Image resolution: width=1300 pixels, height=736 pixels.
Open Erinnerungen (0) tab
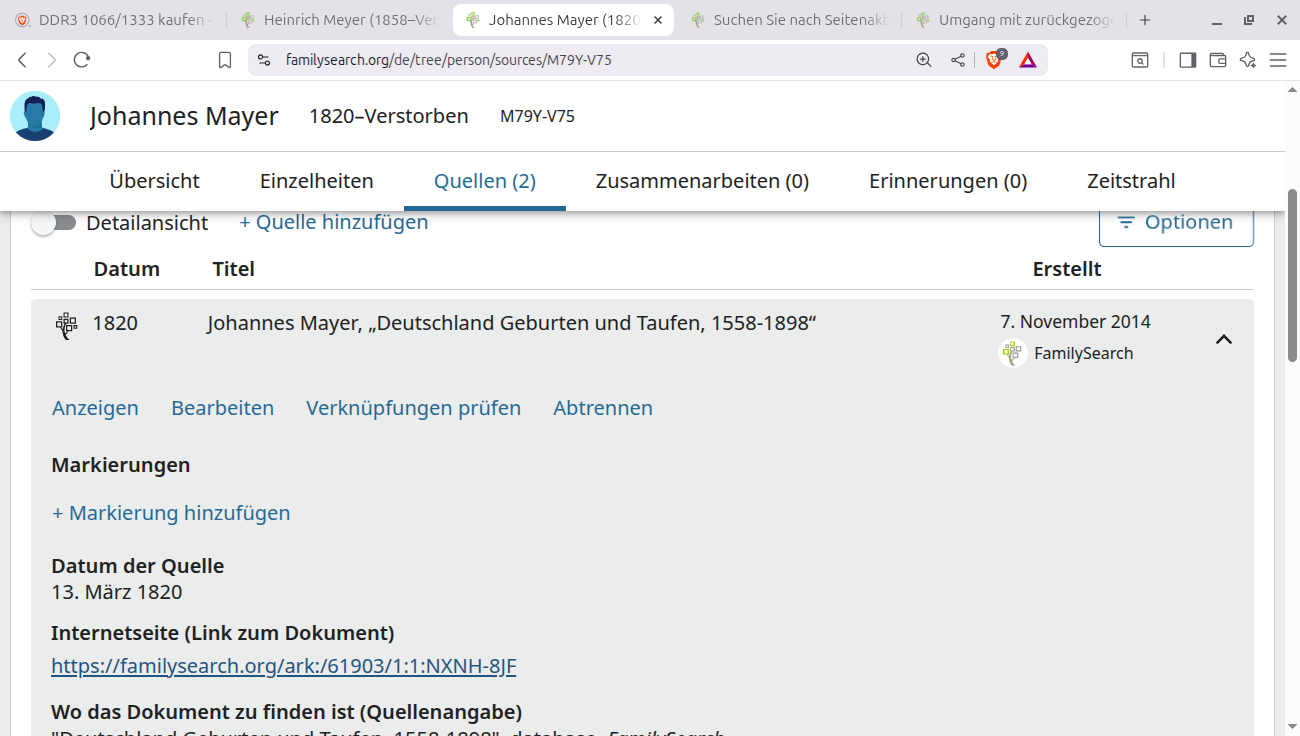pyautogui.click(x=948, y=181)
